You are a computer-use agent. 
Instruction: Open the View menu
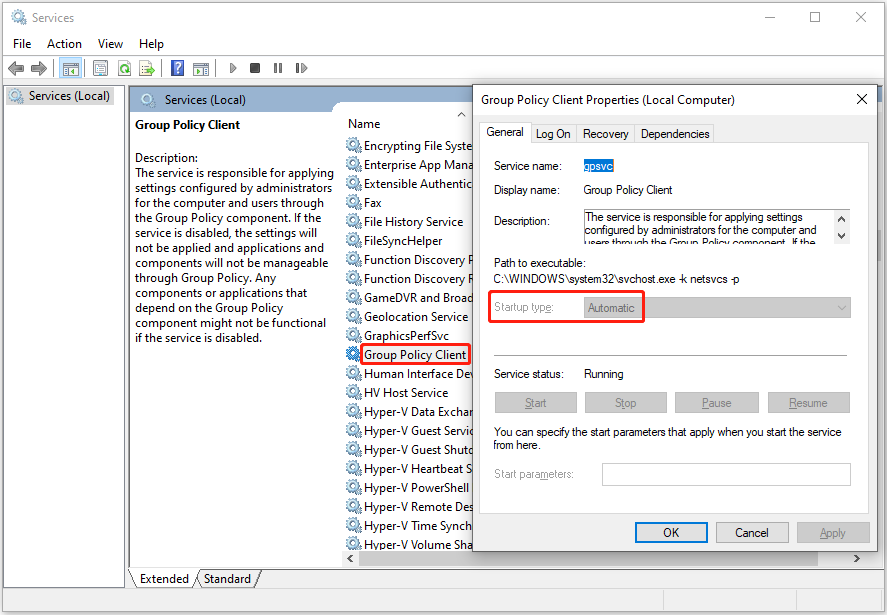[110, 44]
